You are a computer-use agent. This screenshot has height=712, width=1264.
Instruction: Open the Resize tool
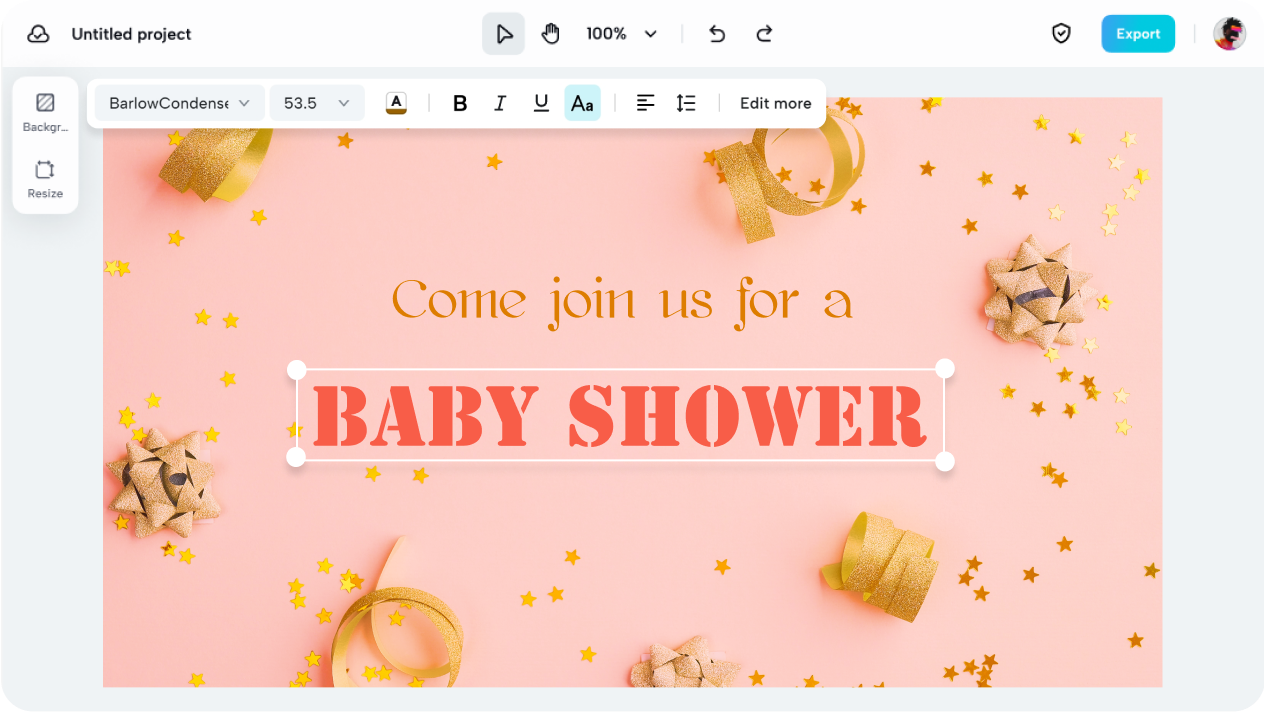pyautogui.click(x=45, y=179)
